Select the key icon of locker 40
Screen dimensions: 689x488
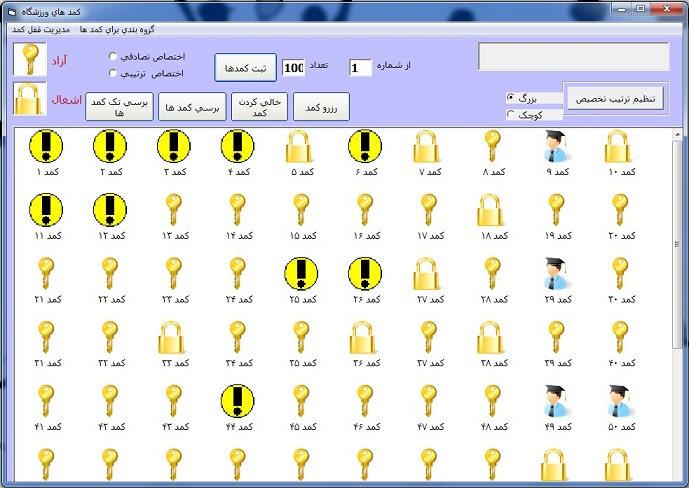tap(620, 338)
